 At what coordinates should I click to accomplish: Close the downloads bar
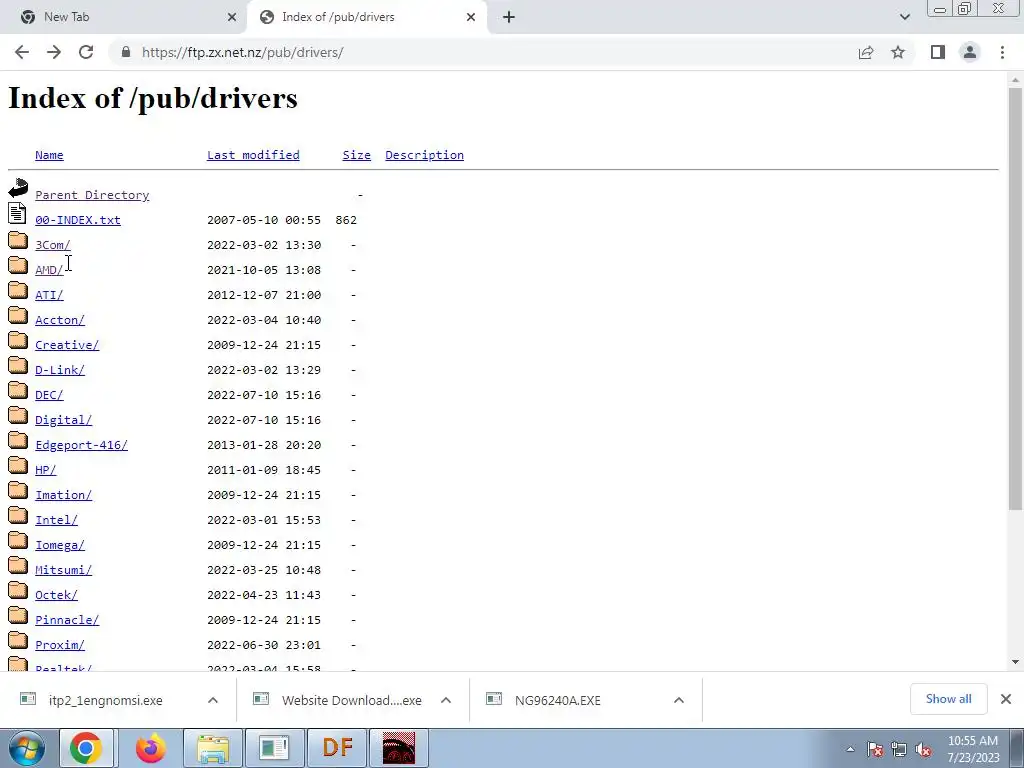(1006, 699)
